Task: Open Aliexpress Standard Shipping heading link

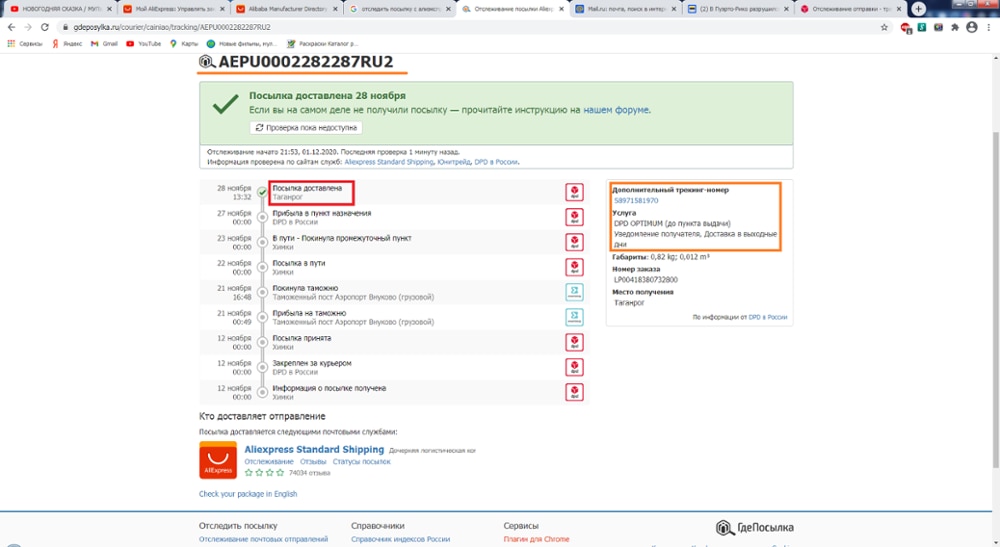Action: click(x=314, y=449)
